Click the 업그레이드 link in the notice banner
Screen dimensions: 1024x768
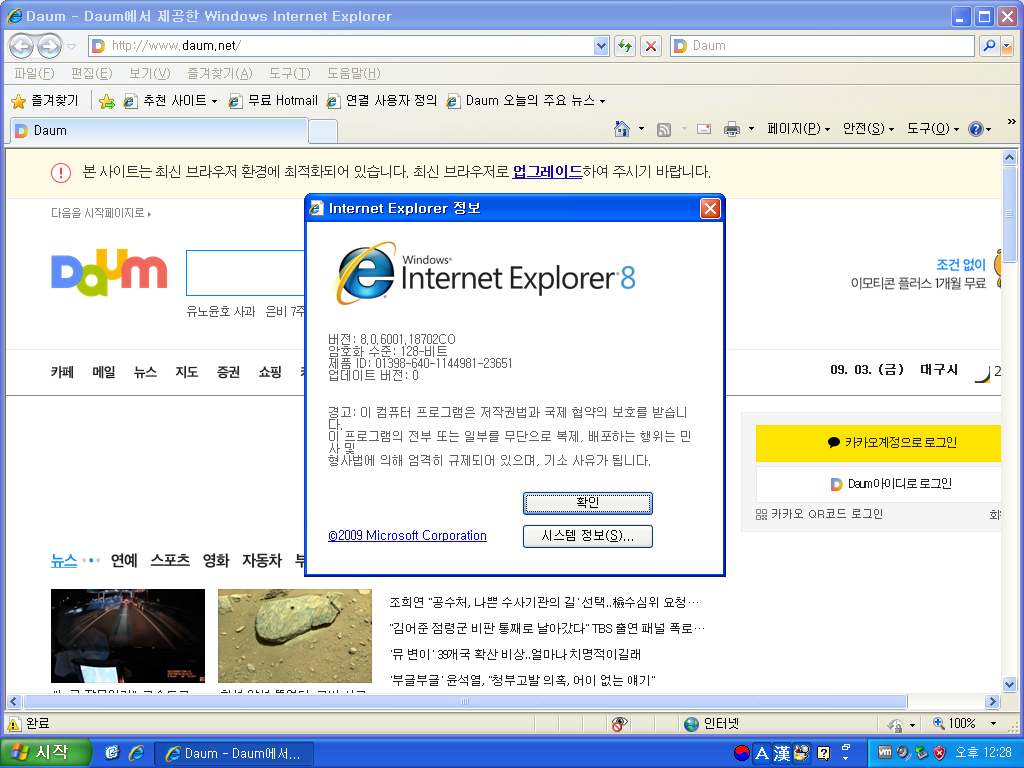547,172
